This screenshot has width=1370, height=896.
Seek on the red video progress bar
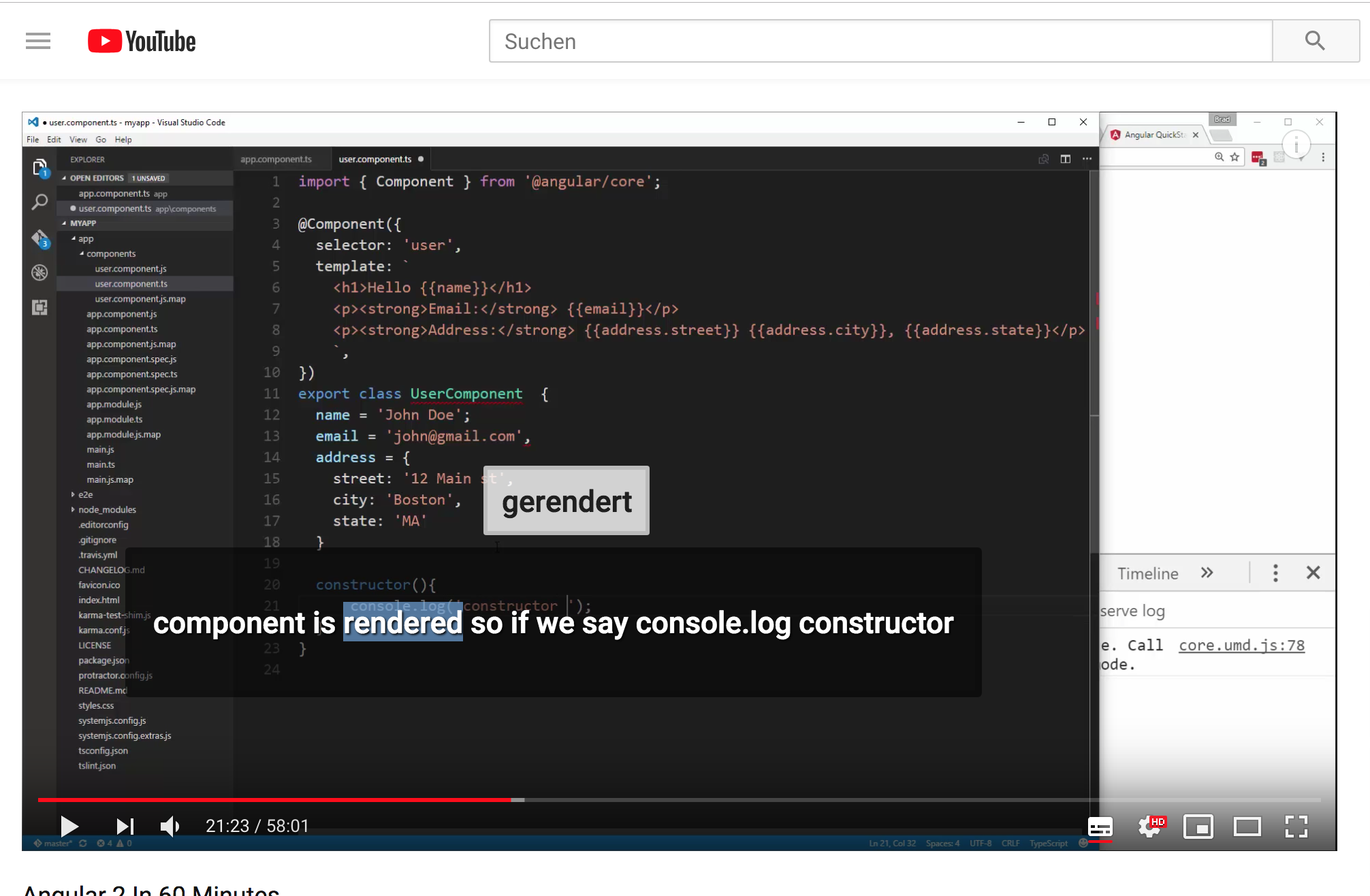coord(272,800)
